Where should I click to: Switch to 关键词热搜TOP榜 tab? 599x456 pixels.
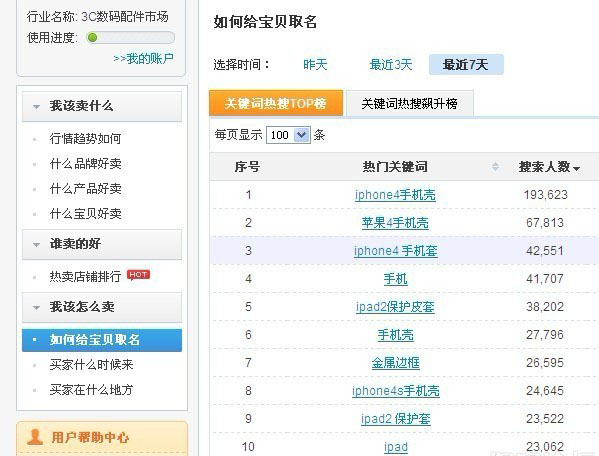[x=276, y=103]
